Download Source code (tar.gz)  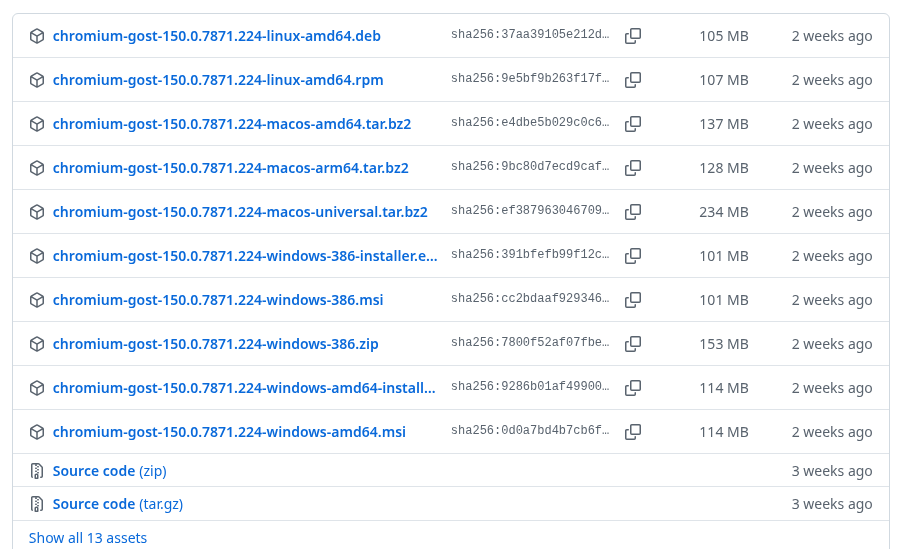click(118, 504)
